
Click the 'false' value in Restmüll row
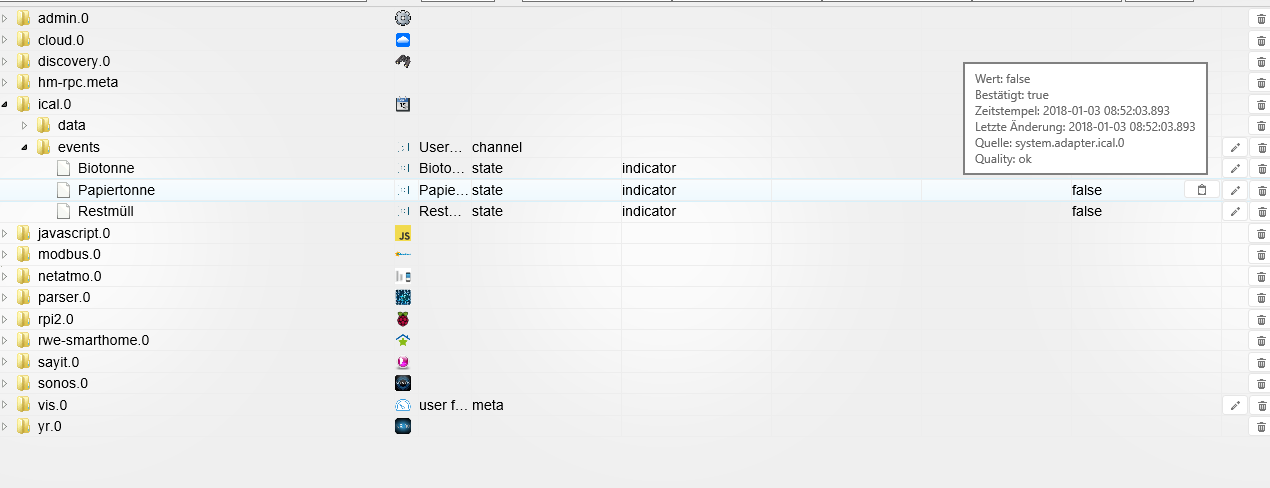tap(1087, 211)
